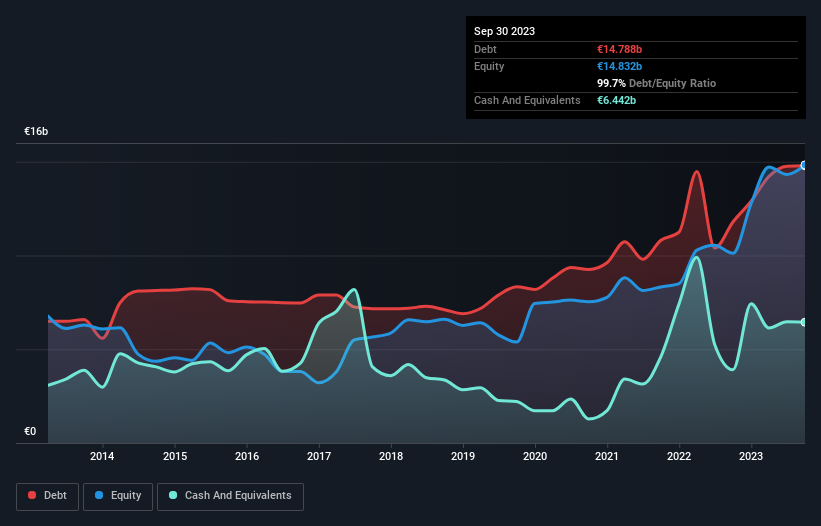This screenshot has width=821, height=526.
Task: Click the 2015 x-axis label
Action: tap(175, 456)
